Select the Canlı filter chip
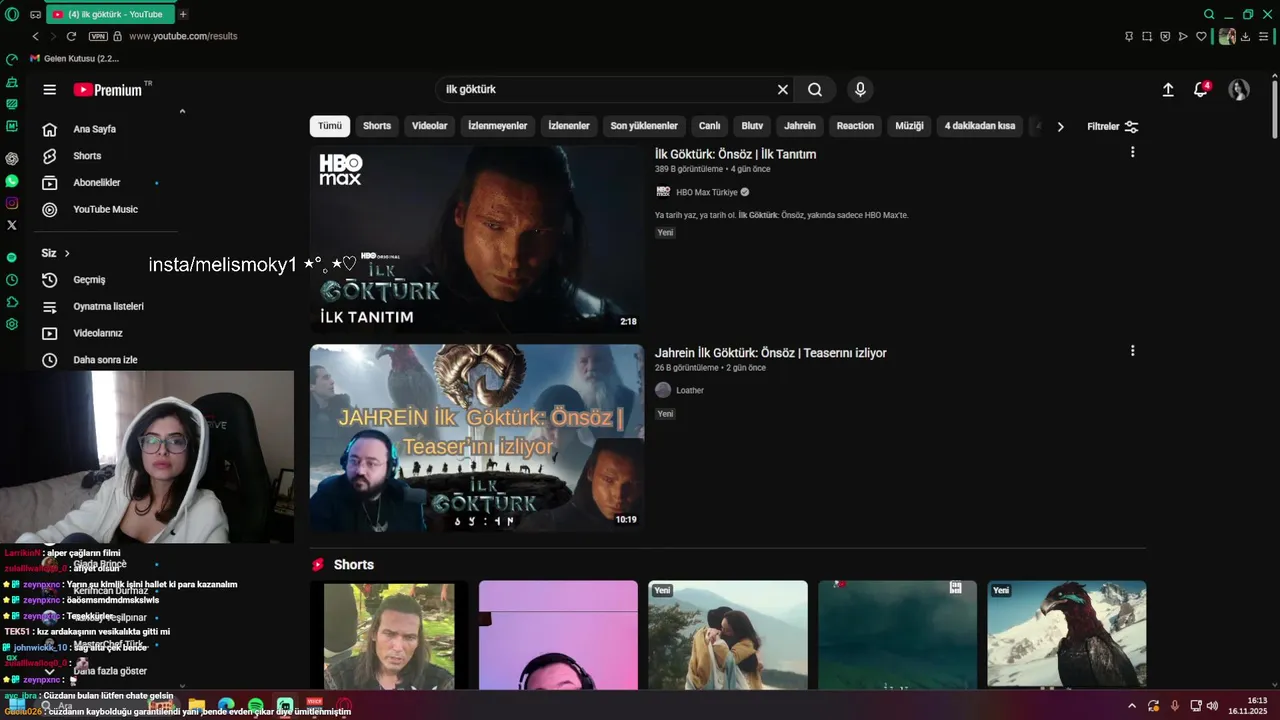The image size is (1280, 720). tap(710, 126)
